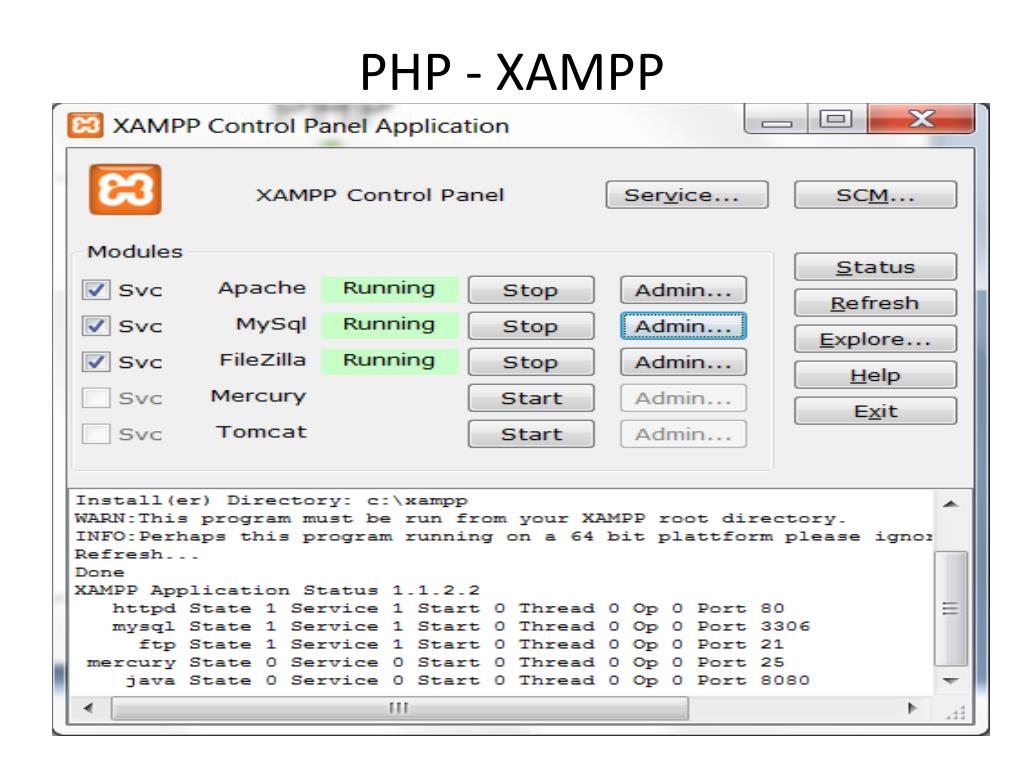Image resolution: width=1024 pixels, height=768 pixels.
Task: Click the Status button
Action: pos(876,267)
